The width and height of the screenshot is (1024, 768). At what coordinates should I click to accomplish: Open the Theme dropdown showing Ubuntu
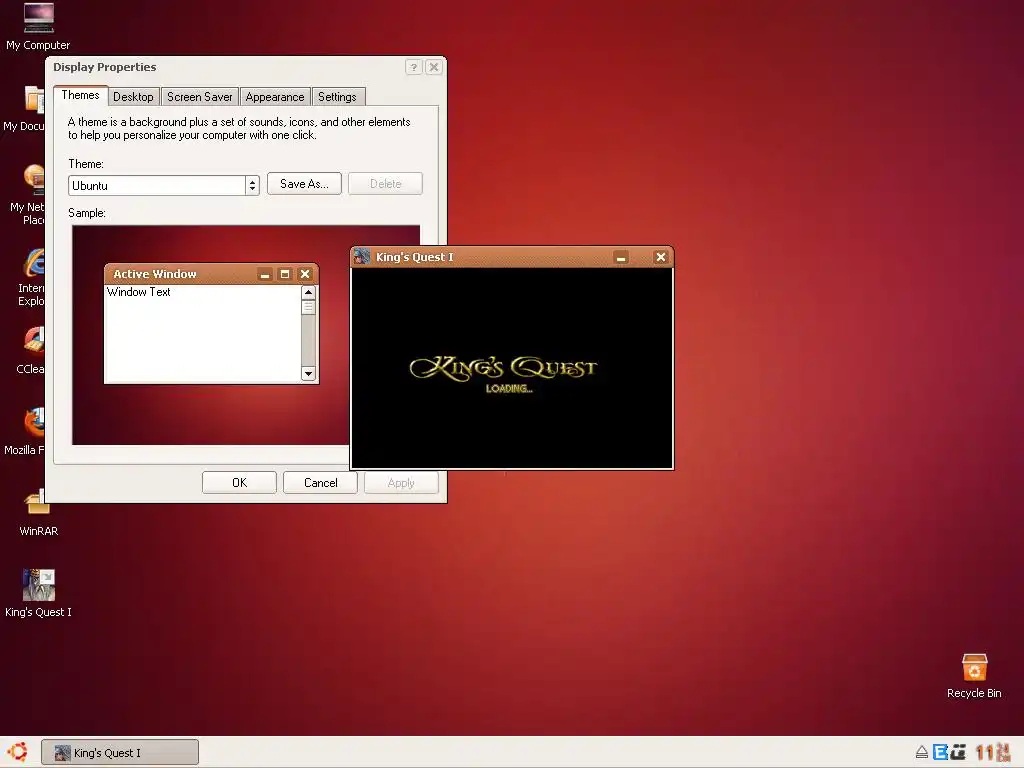[x=164, y=185]
